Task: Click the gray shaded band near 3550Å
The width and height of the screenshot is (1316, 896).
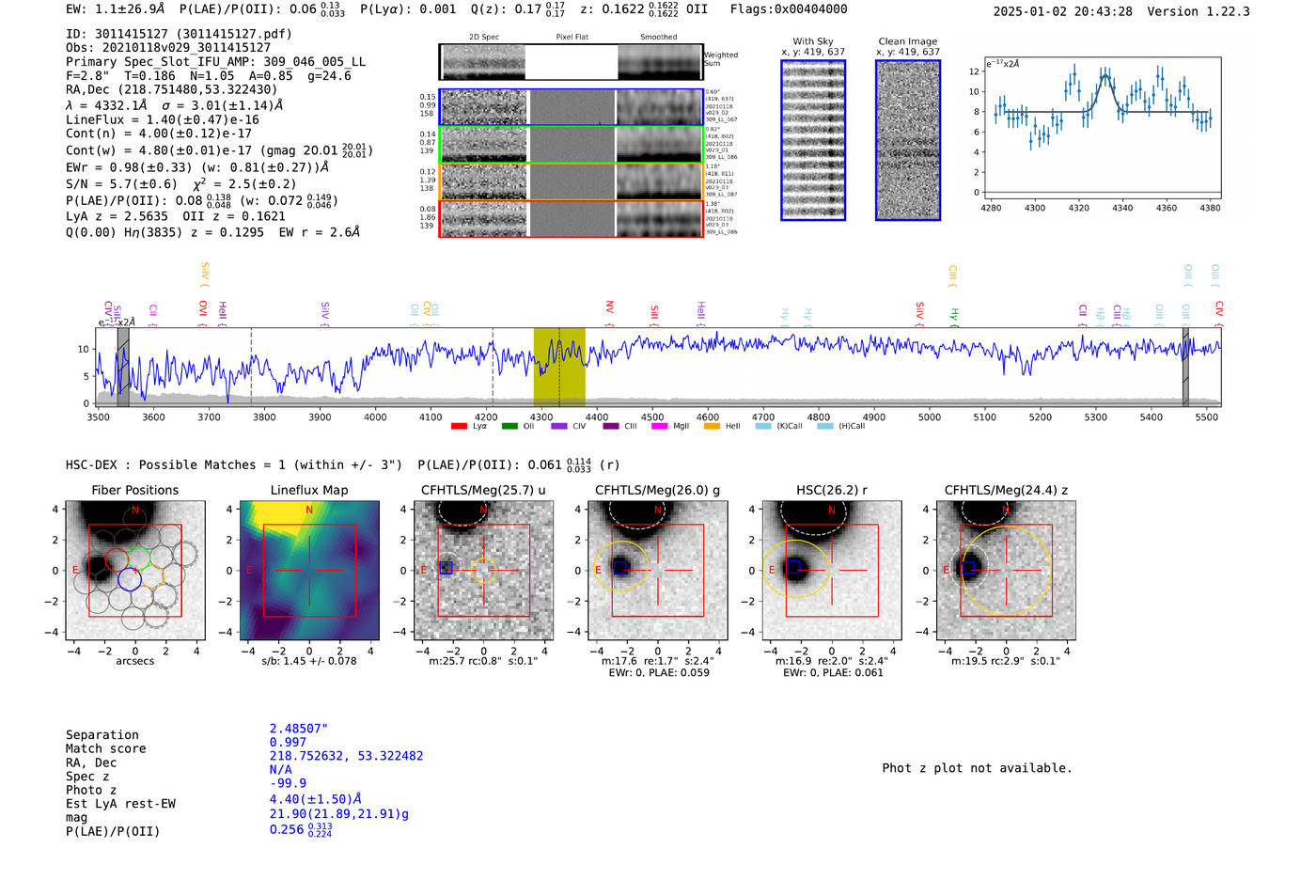Action: coord(123,367)
